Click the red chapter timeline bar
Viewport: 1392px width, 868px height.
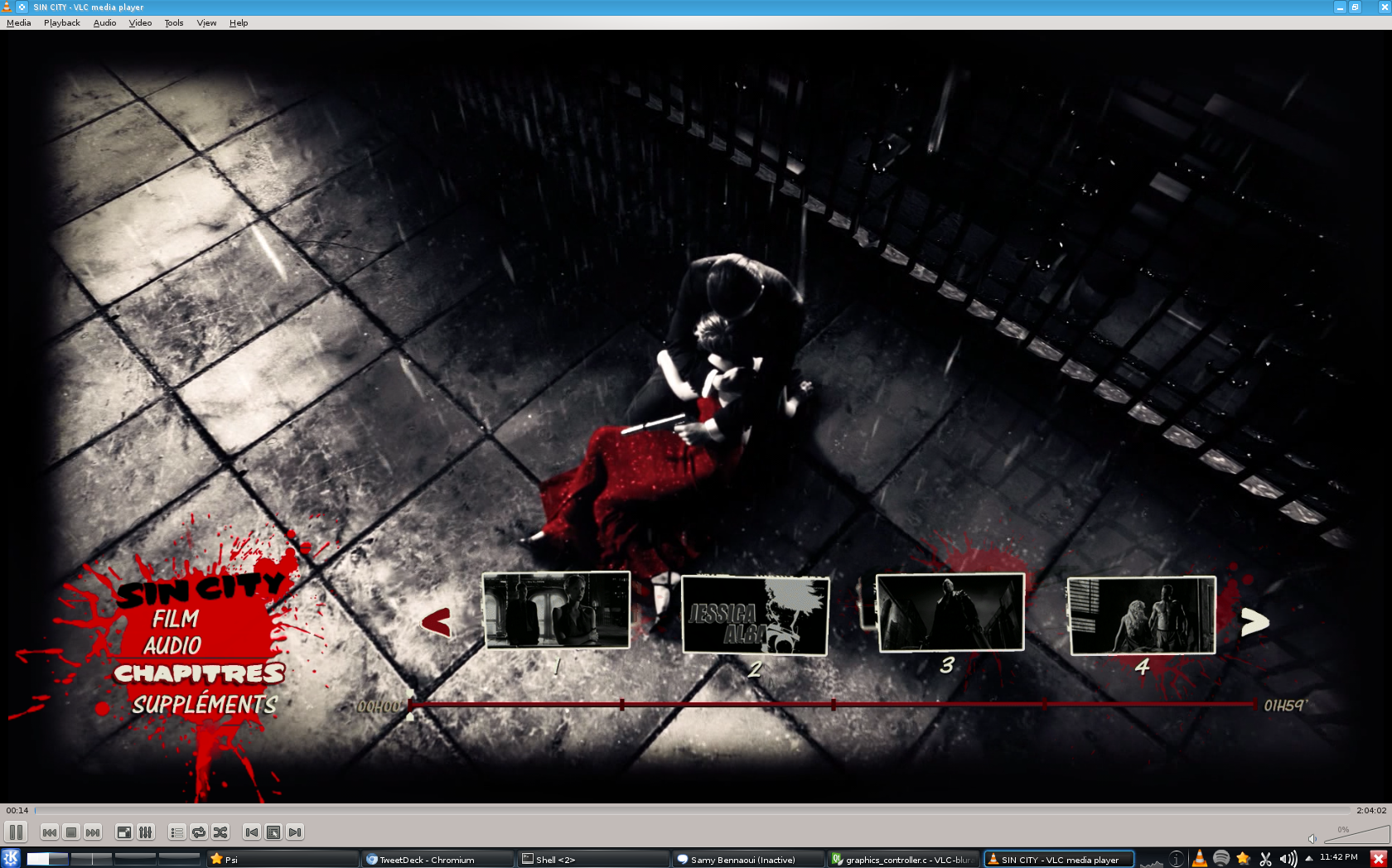(x=833, y=705)
